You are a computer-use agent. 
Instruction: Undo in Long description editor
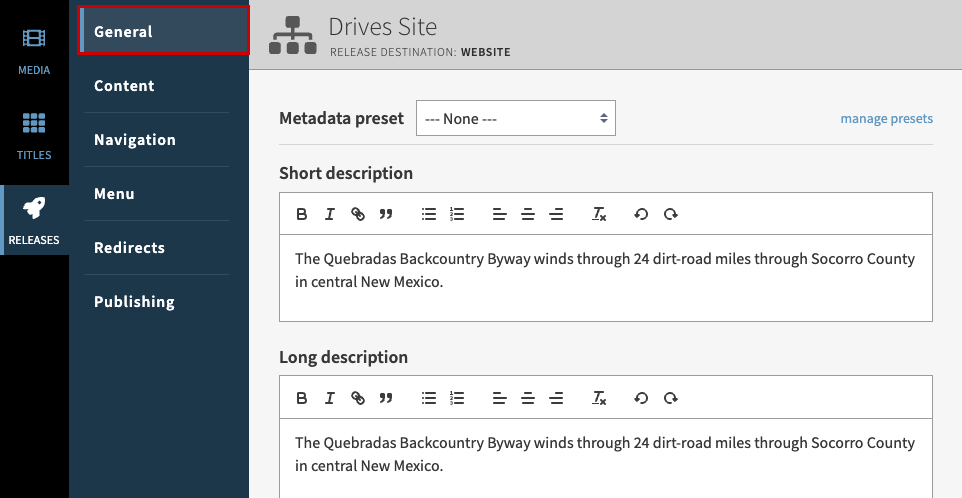[641, 398]
